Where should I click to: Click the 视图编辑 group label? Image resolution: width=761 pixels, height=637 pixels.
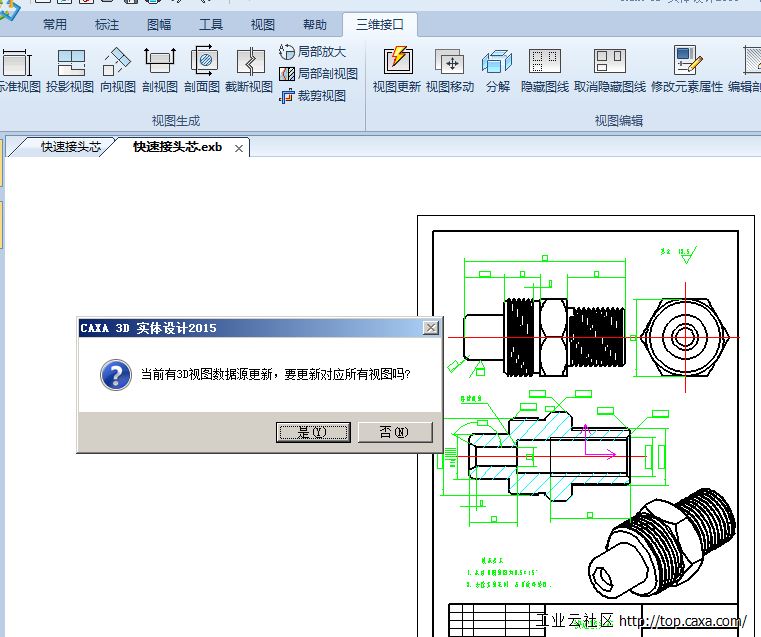619,121
